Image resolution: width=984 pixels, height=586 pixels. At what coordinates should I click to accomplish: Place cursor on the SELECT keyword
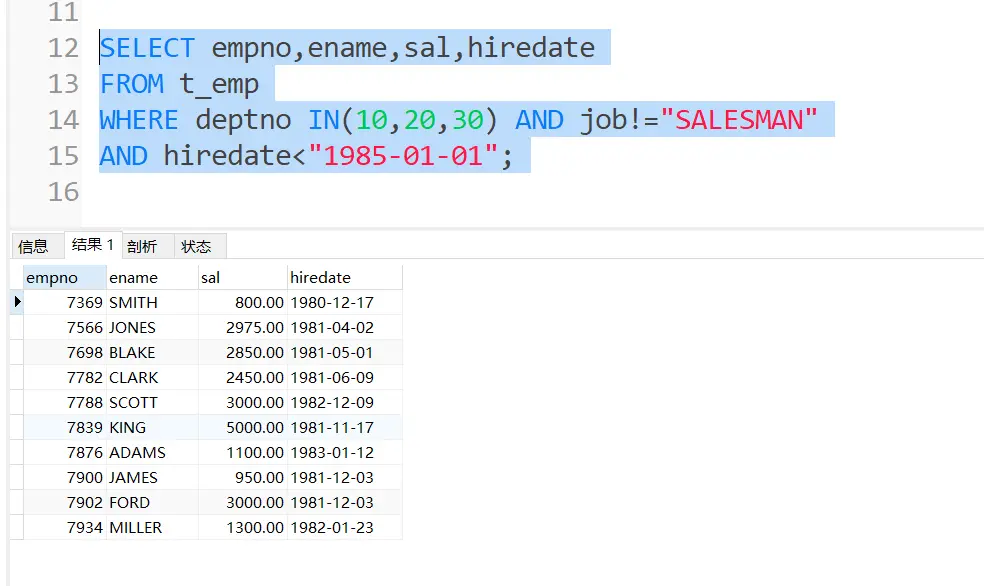coord(147,48)
